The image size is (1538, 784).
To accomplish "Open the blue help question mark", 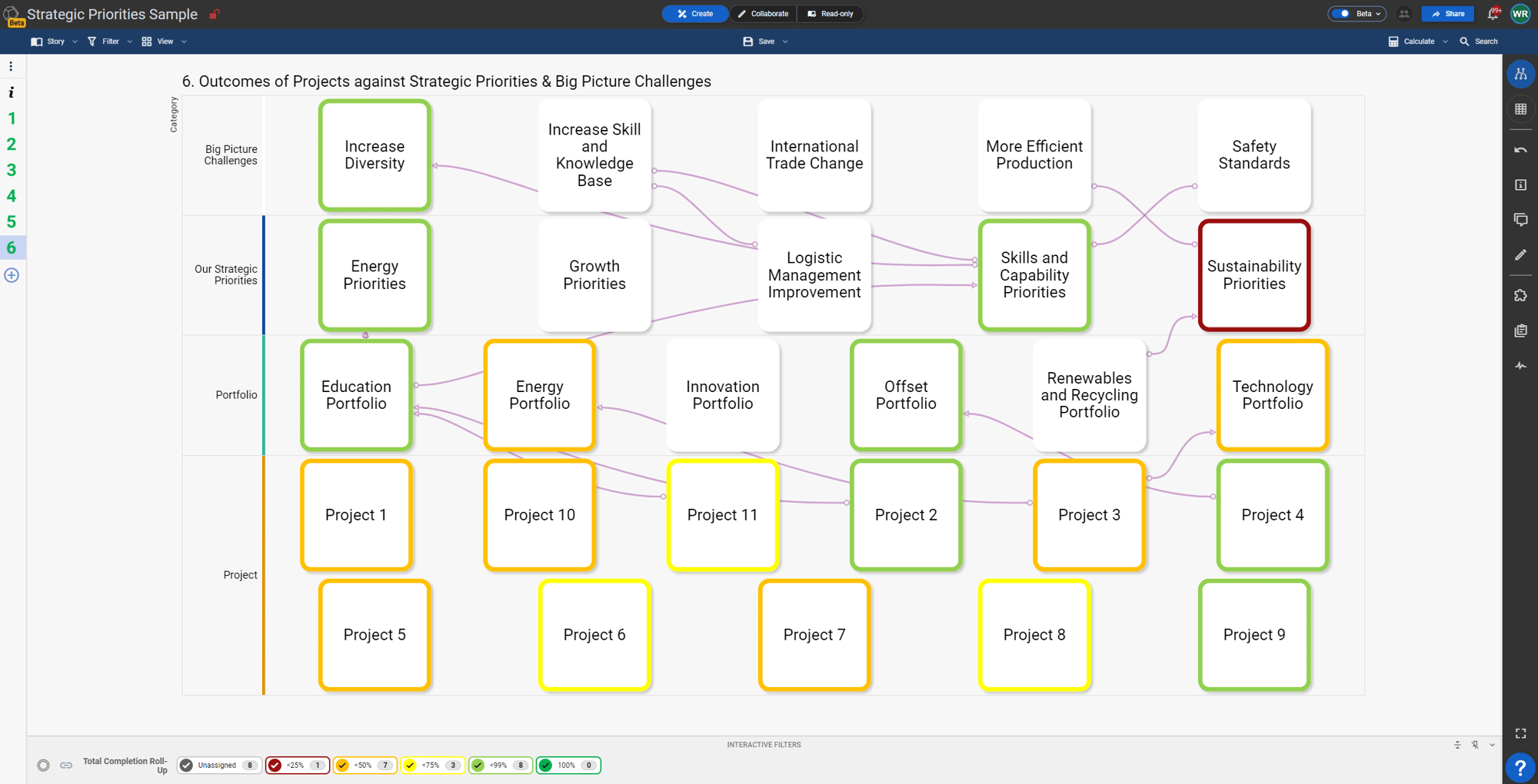I will coord(1520,767).
